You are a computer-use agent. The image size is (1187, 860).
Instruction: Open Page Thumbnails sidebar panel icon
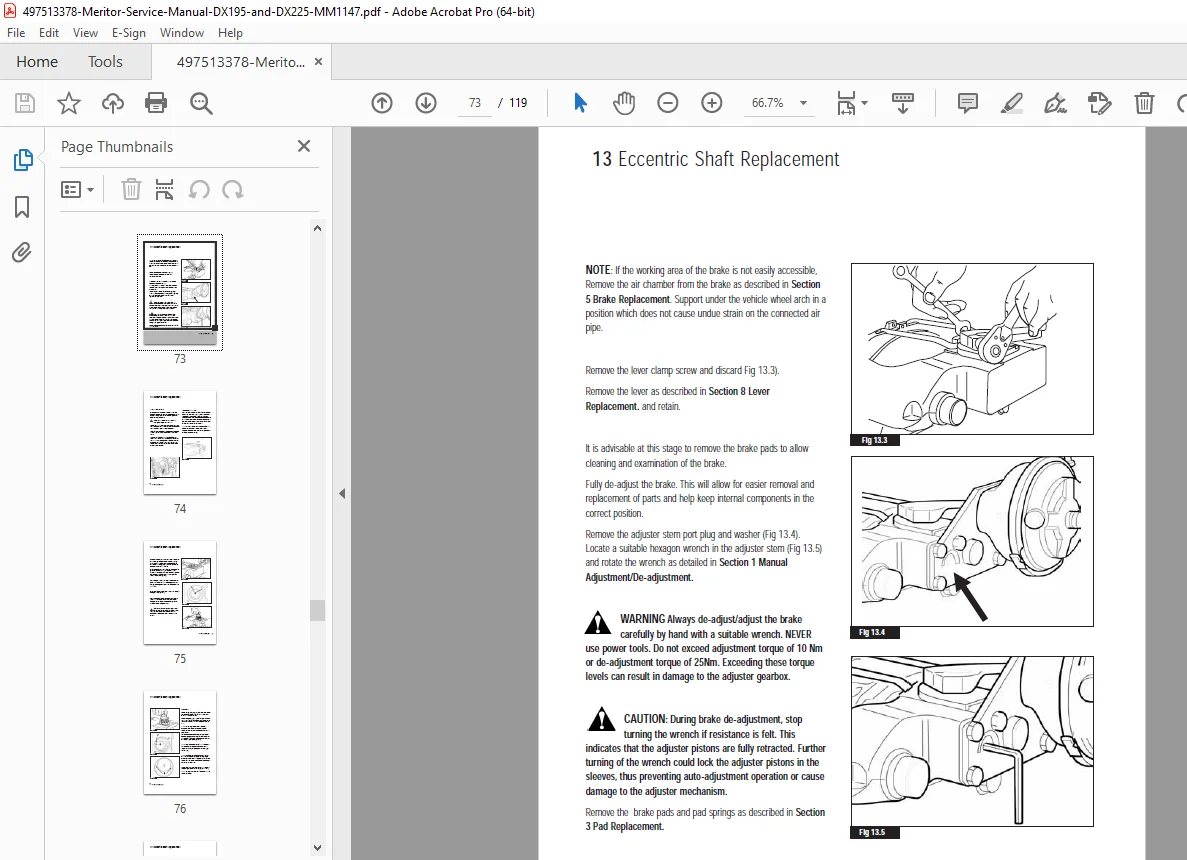(23, 160)
